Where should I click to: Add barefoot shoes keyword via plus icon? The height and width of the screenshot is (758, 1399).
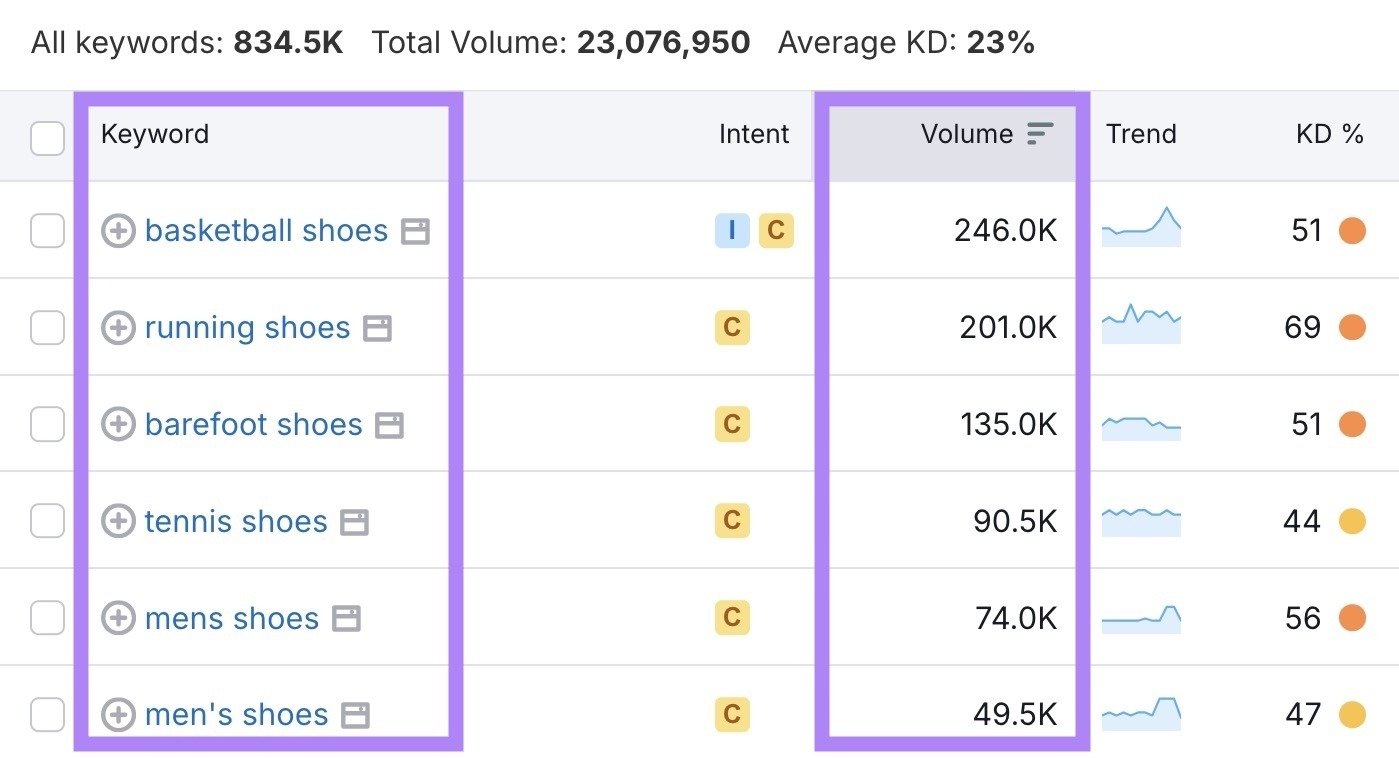click(x=118, y=425)
